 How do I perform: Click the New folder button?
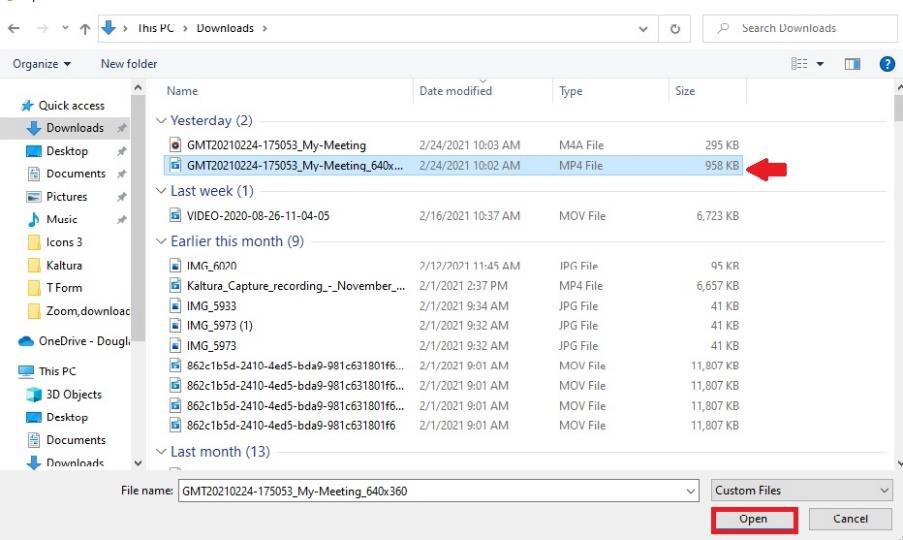pos(129,64)
